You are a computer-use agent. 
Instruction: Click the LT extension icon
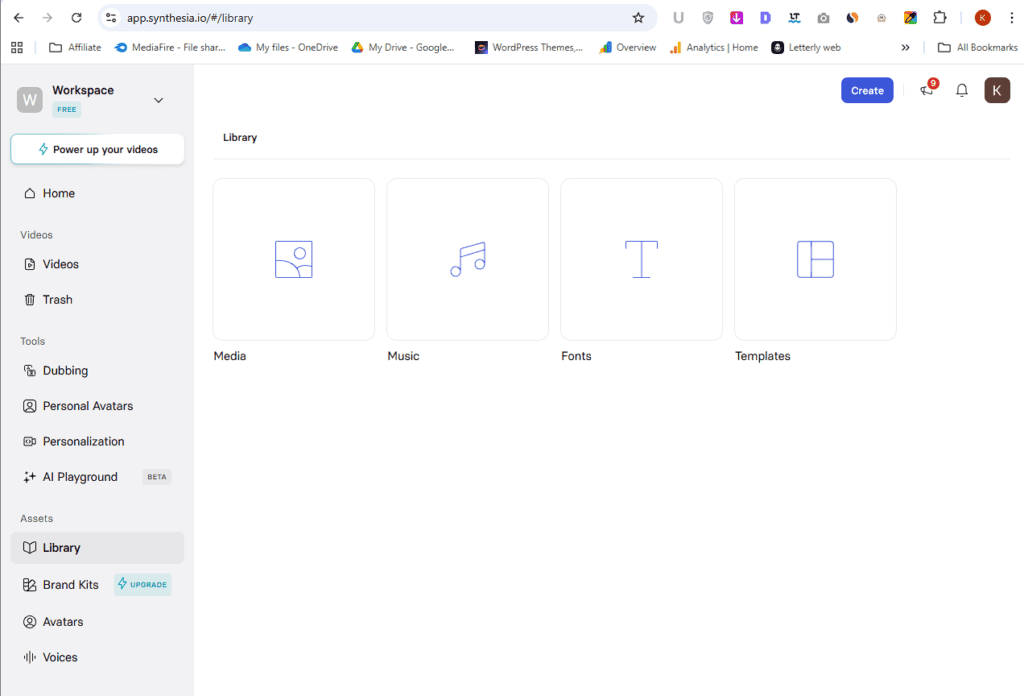click(794, 18)
